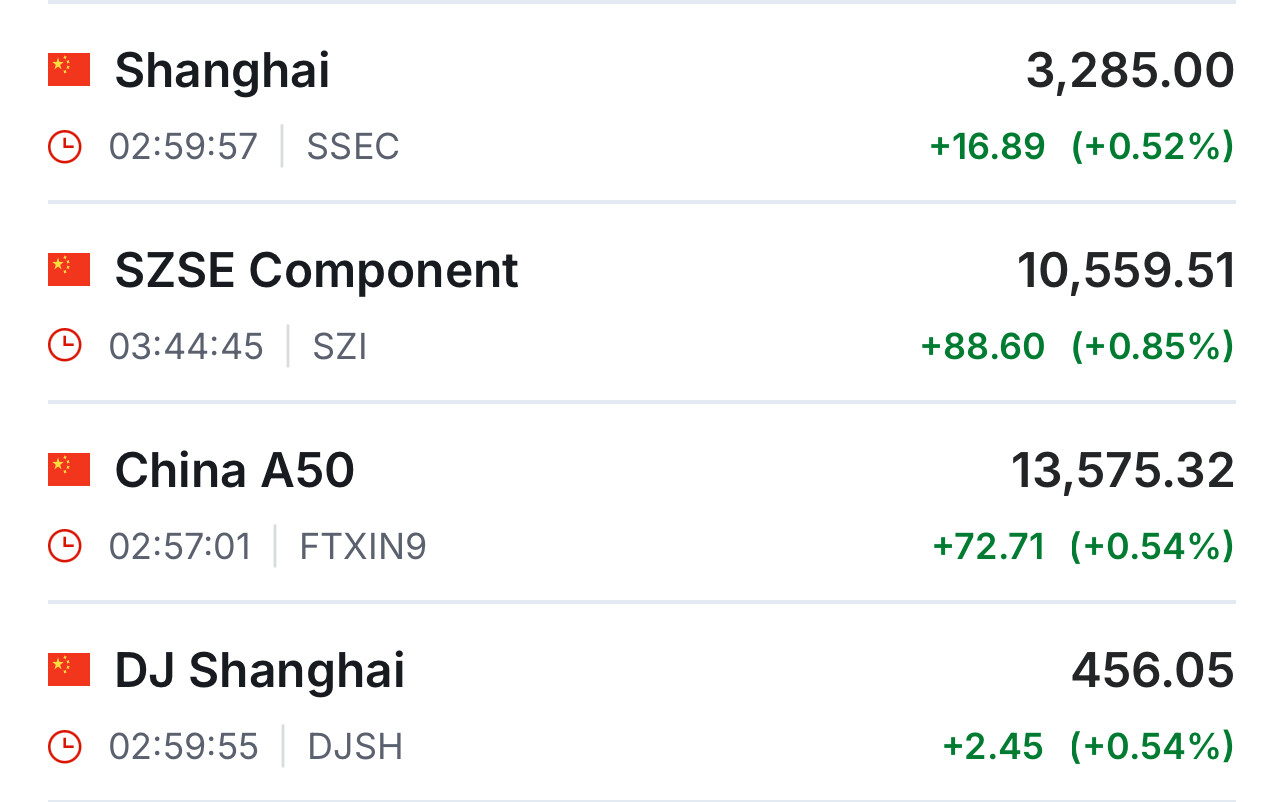The width and height of the screenshot is (1284, 802).
Task: Click the Shanghai price 3,285.00
Action: coord(1130,71)
